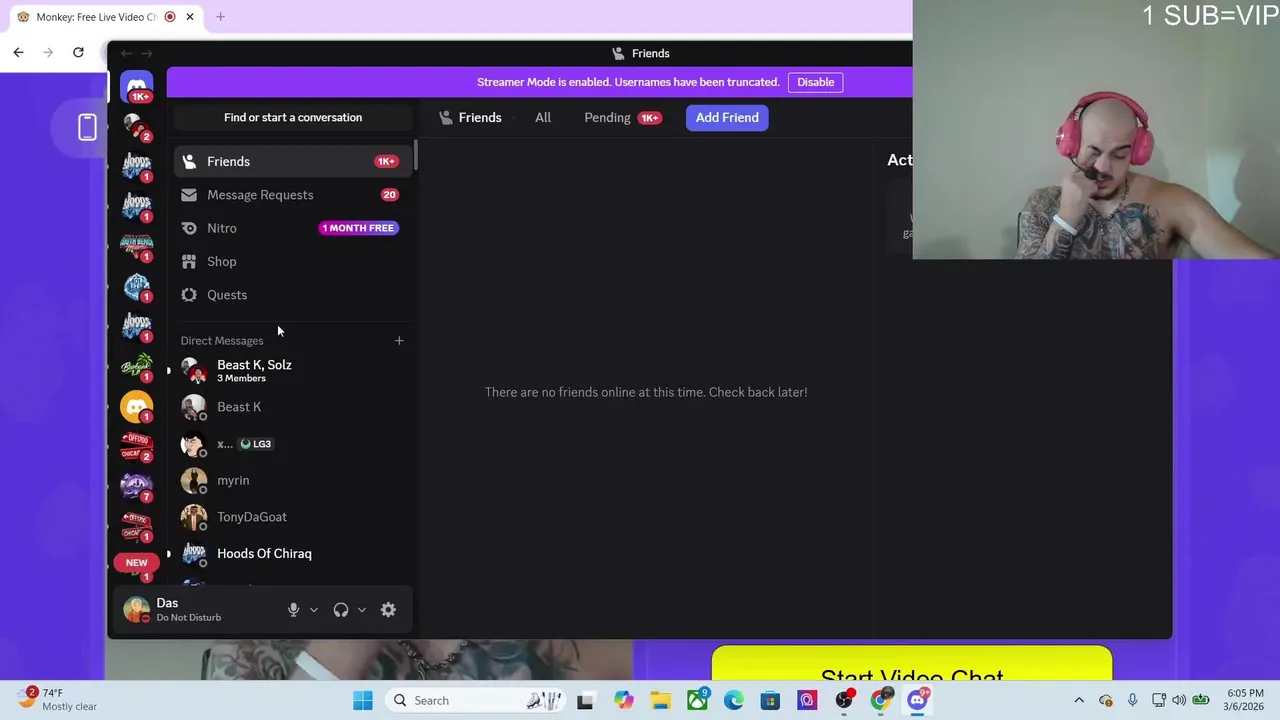Open the green cursive-logo server icon
The height and width of the screenshot is (720, 1280).
coord(137,366)
